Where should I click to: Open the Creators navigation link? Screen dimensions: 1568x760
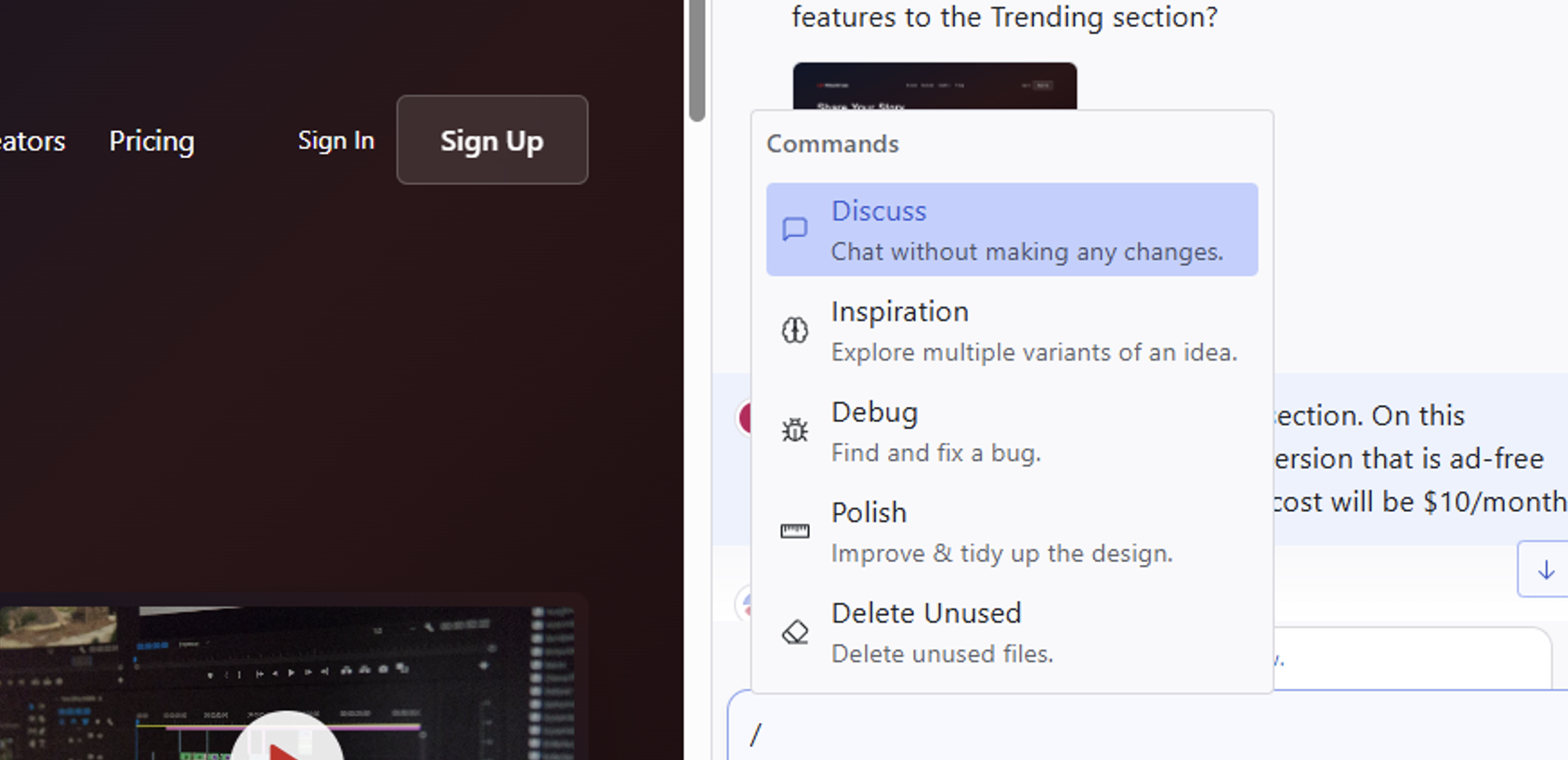tap(32, 140)
